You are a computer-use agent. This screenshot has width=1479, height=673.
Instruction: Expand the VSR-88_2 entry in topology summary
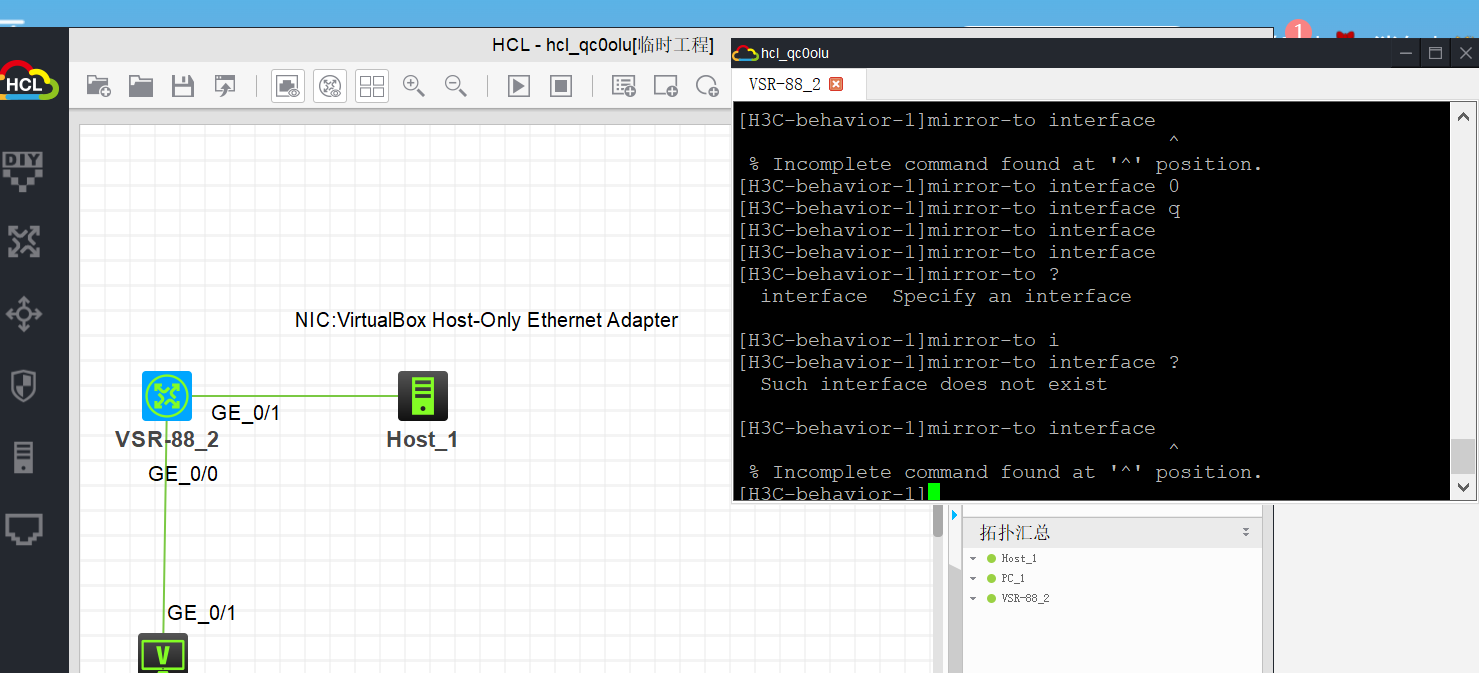pos(973,598)
